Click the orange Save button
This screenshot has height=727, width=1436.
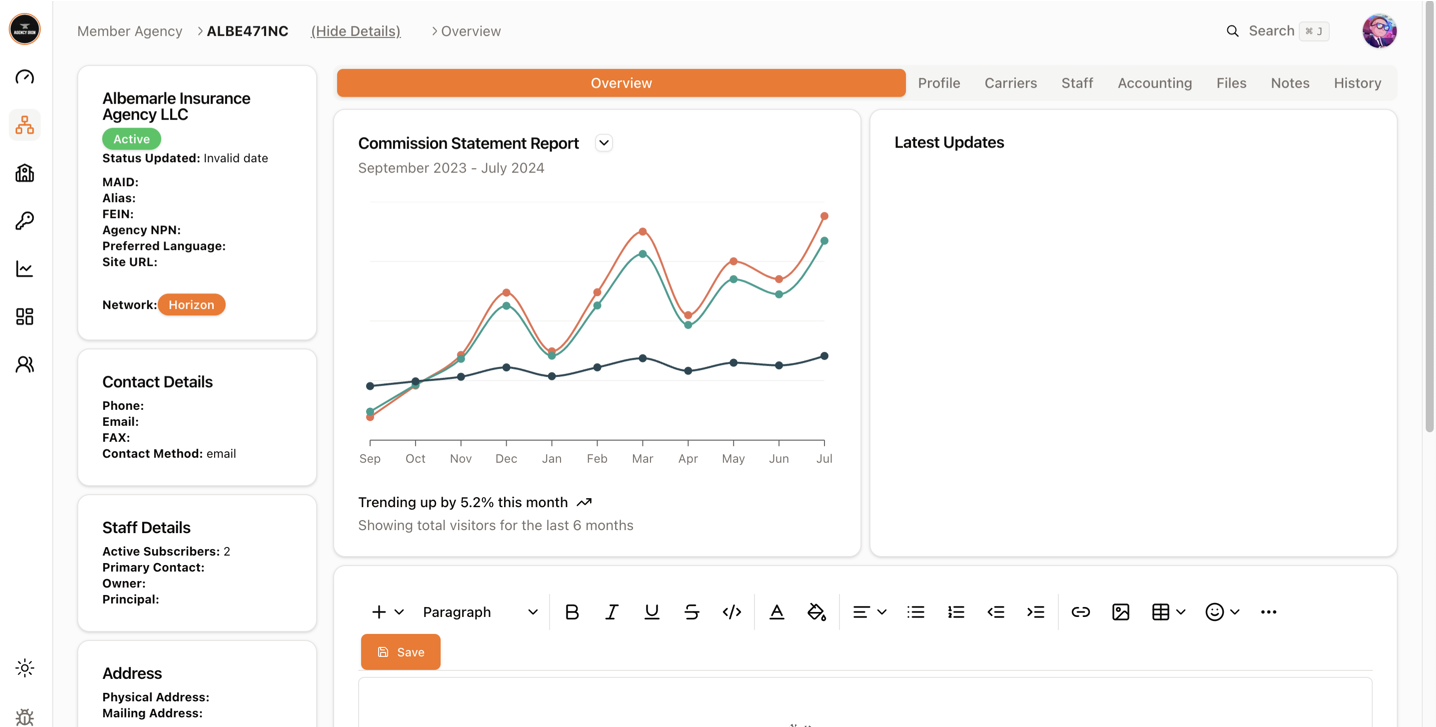click(401, 652)
